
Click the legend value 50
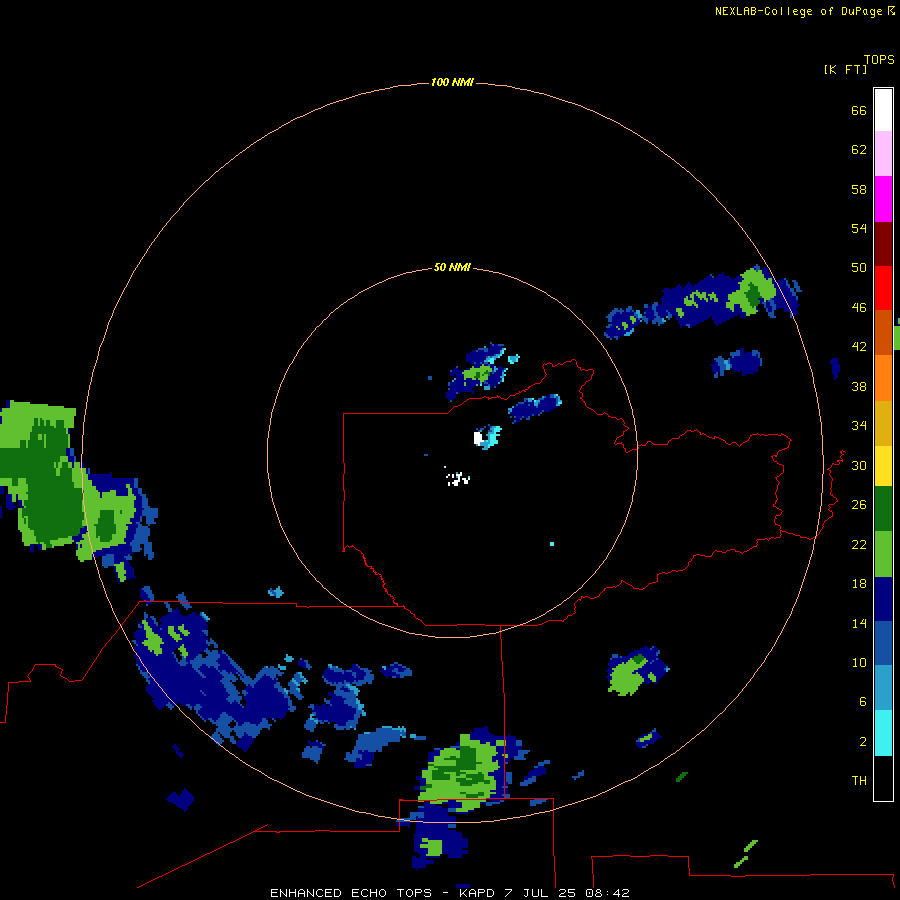859,268
